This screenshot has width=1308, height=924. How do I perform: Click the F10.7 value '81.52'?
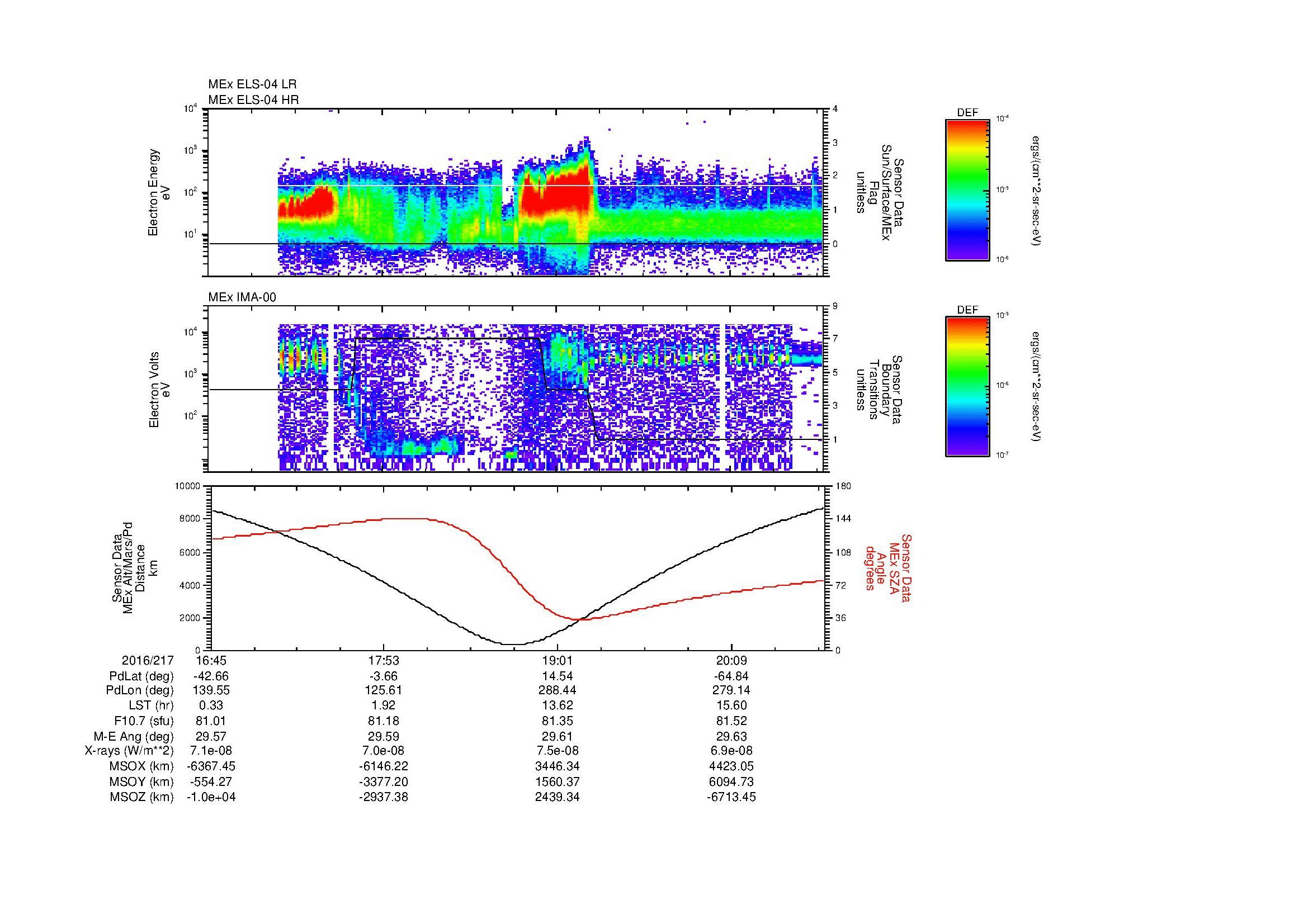(x=731, y=721)
